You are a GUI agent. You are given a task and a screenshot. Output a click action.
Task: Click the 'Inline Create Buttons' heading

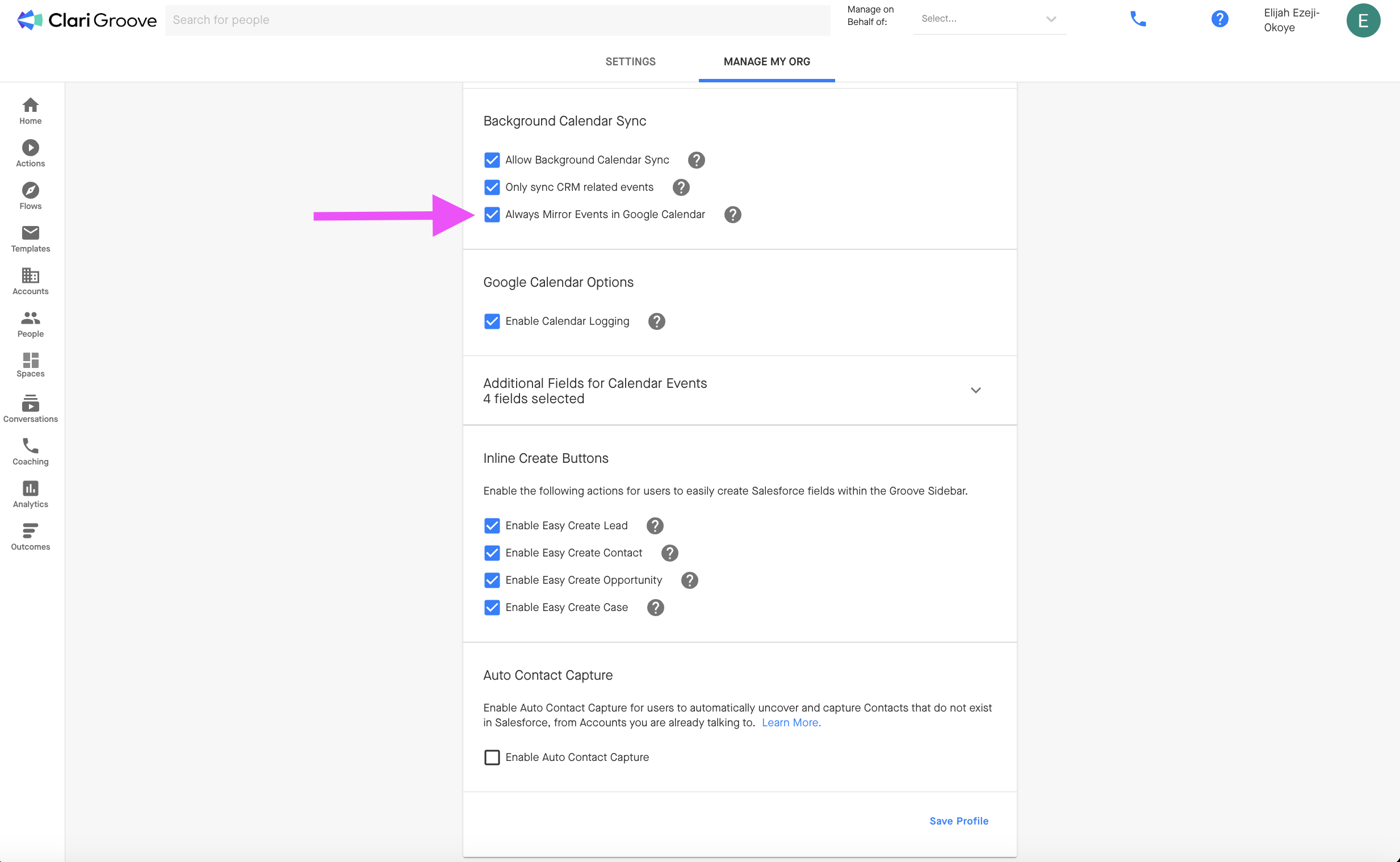pos(546,458)
